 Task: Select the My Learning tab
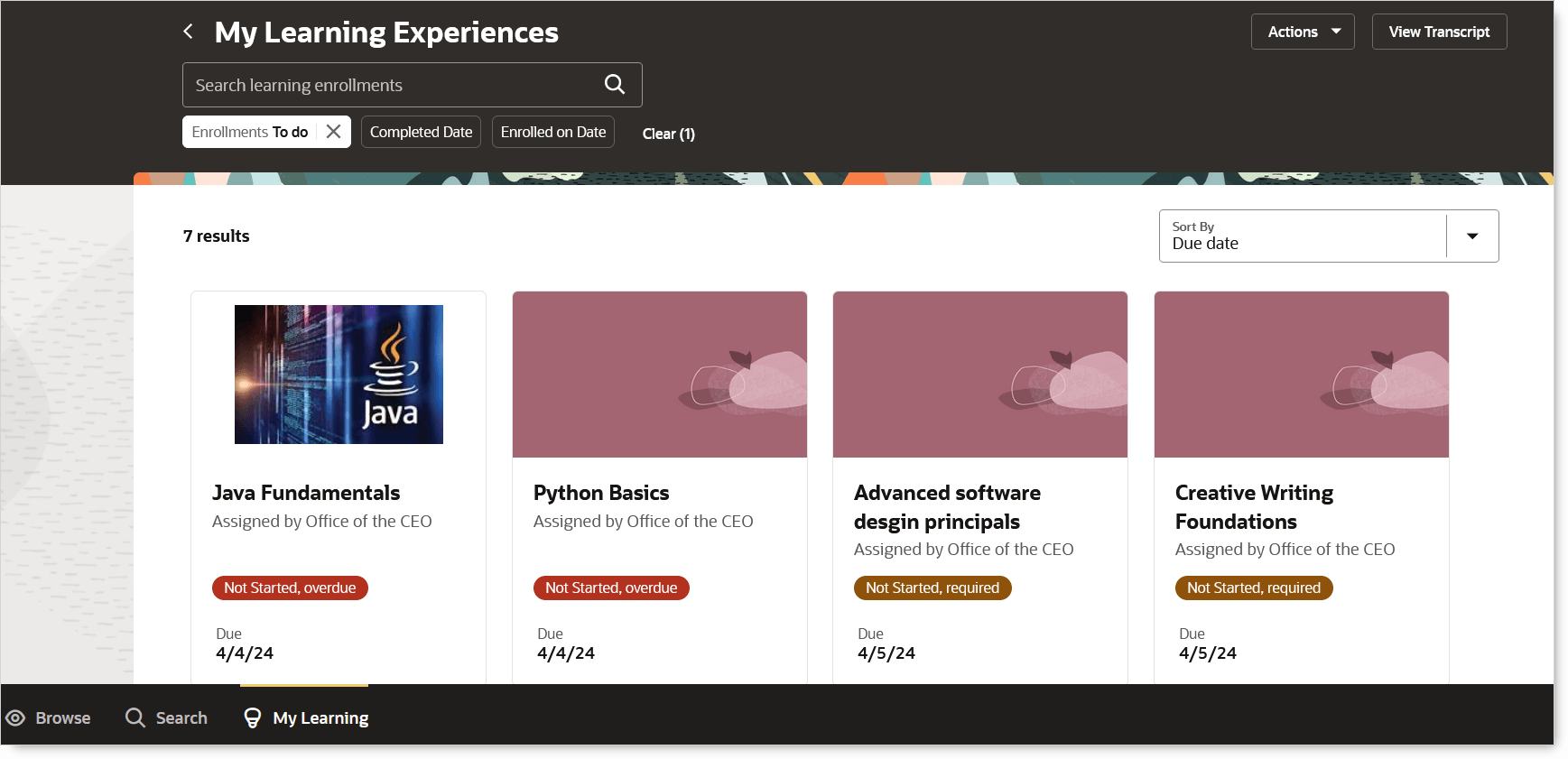(x=305, y=718)
